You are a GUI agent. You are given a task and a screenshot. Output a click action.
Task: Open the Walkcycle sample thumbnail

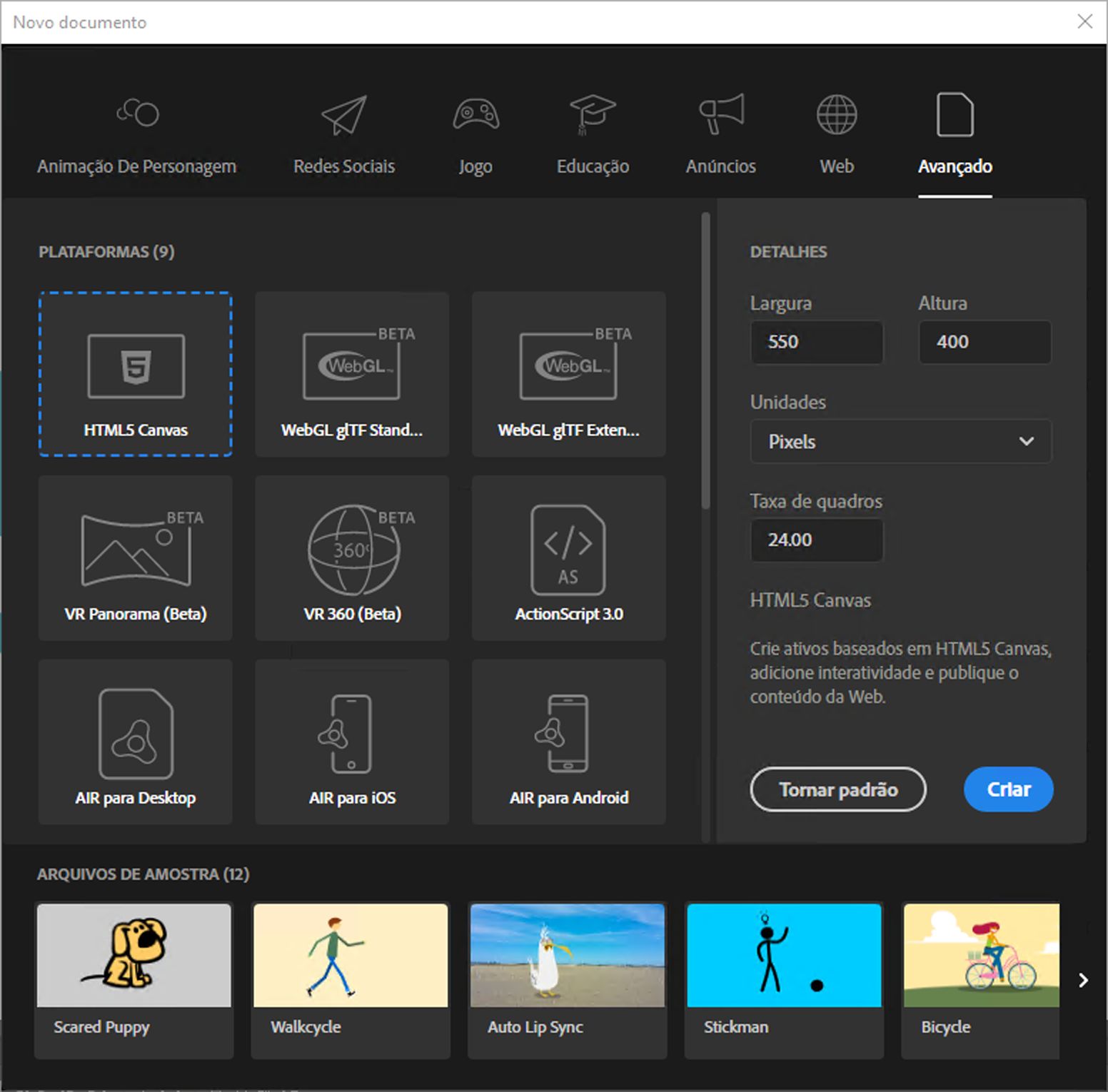351,956
